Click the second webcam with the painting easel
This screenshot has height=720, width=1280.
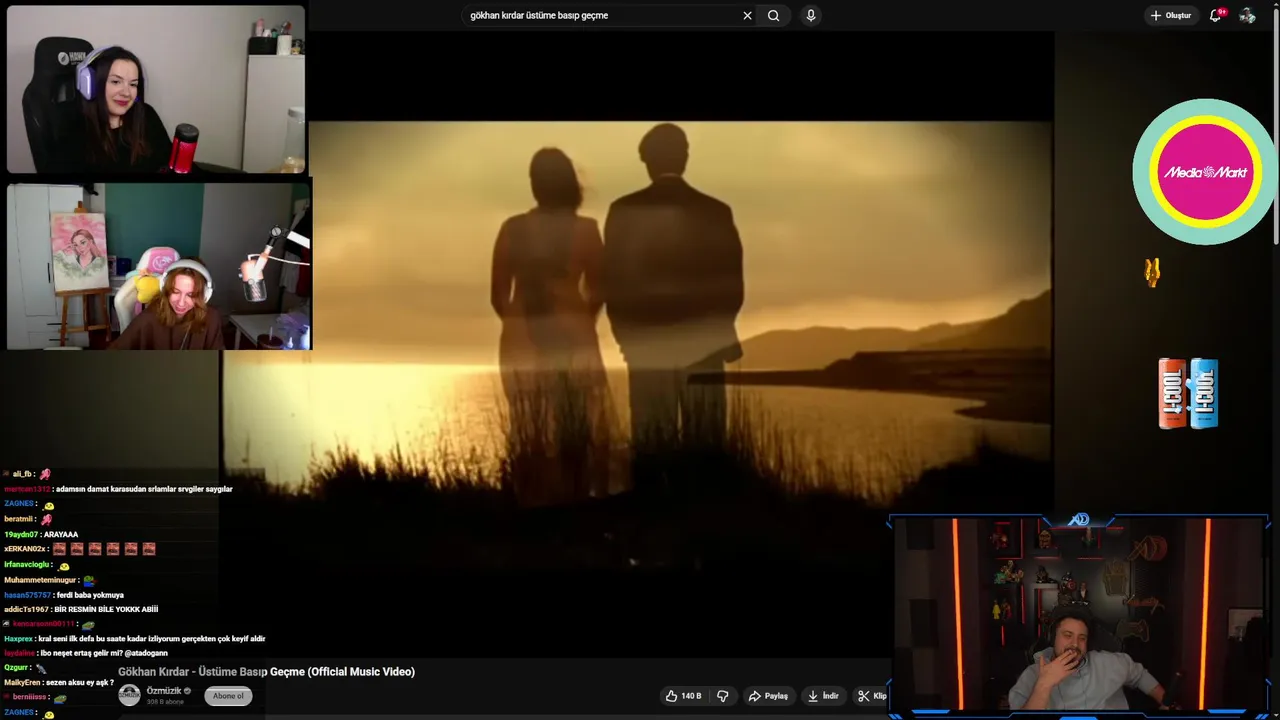pos(160,265)
